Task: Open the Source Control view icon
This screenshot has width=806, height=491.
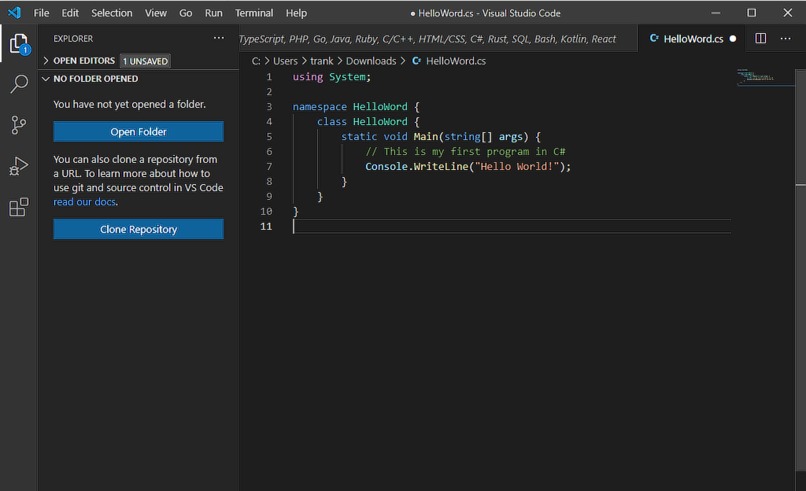Action: pos(19,125)
